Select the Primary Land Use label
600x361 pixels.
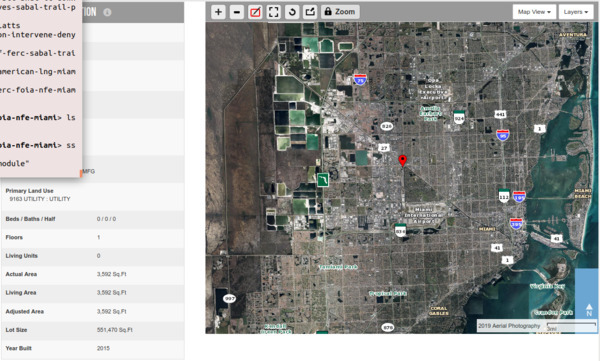[29, 191]
